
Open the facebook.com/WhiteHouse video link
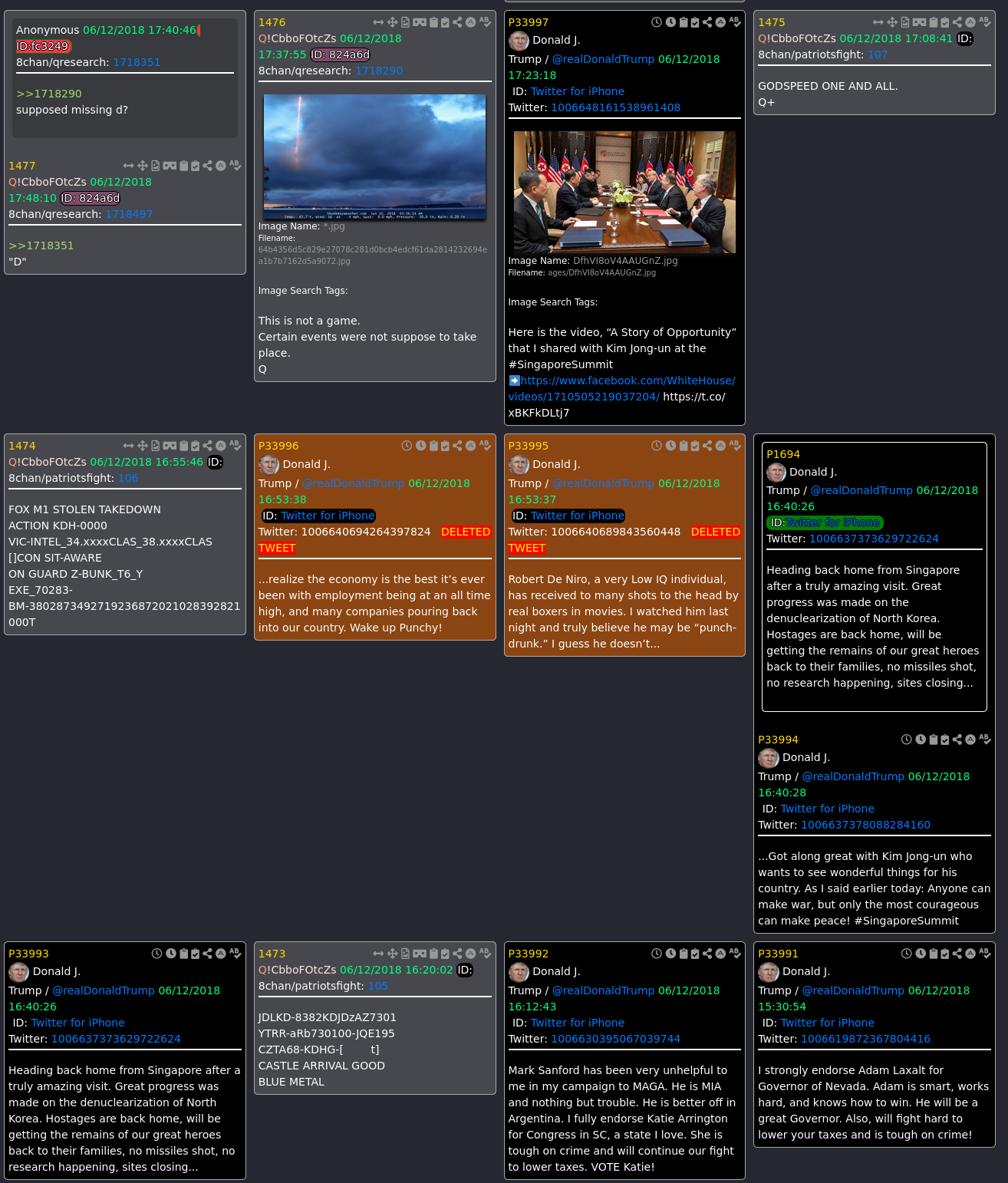622,388
